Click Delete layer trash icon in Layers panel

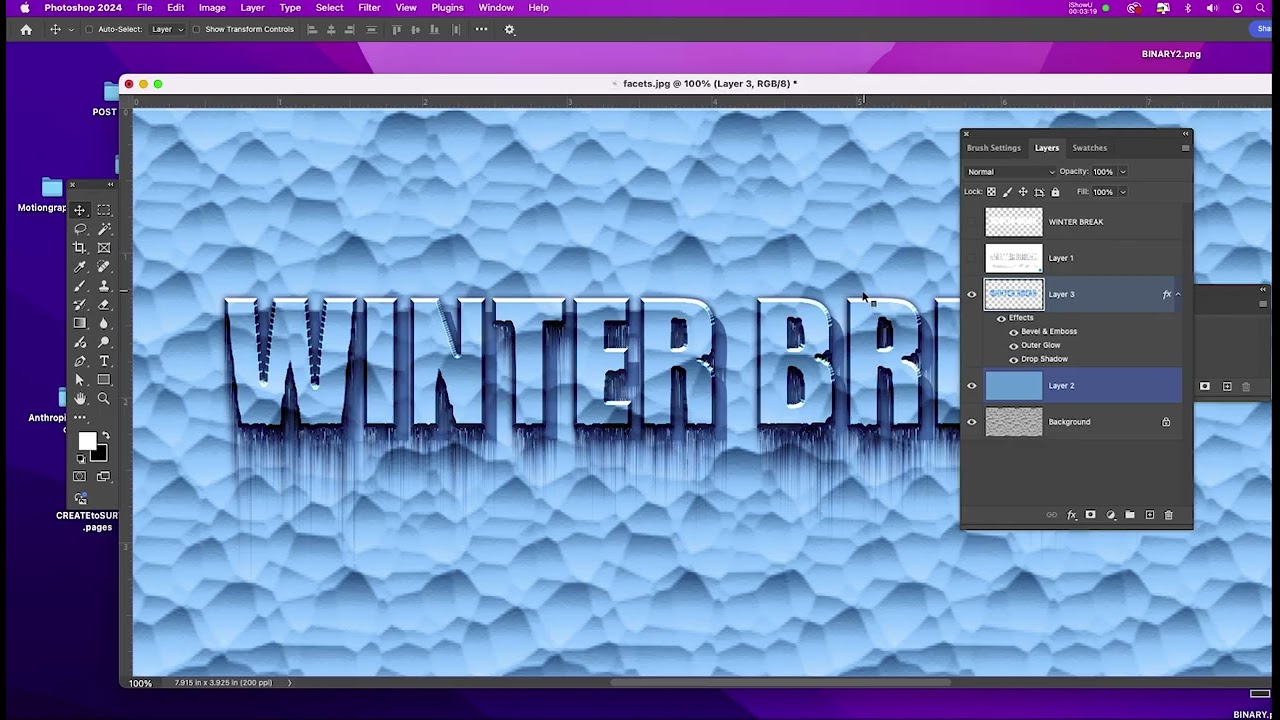(1168, 515)
